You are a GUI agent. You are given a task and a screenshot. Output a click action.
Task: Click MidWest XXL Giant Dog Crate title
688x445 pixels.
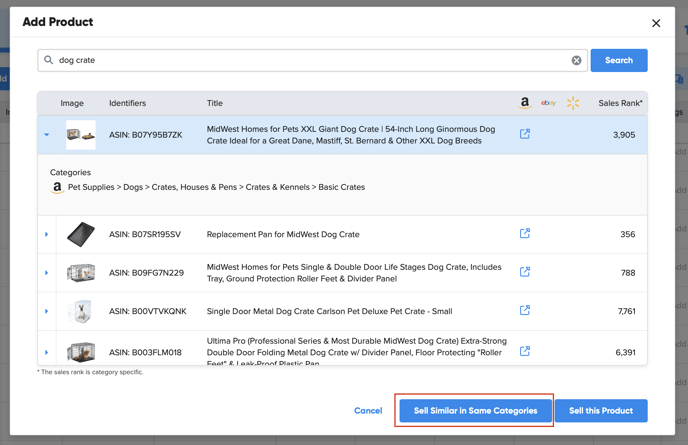click(351, 135)
